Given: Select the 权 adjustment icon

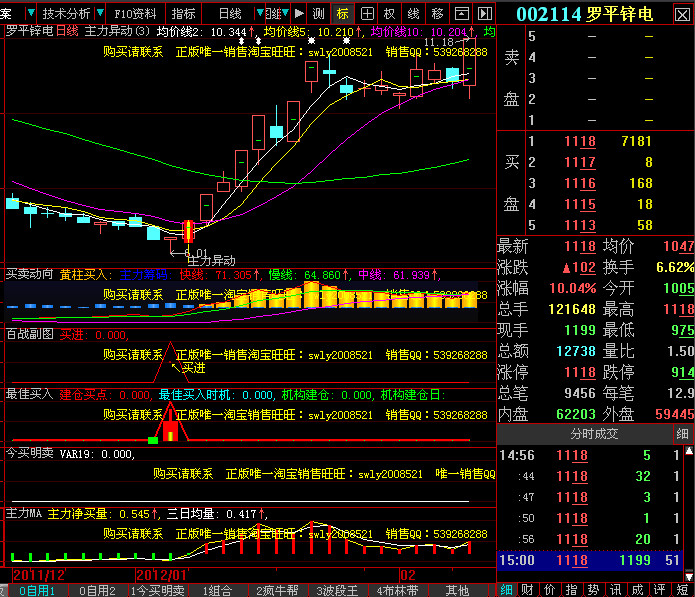Looking at the screenshot, I should coord(390,13).
